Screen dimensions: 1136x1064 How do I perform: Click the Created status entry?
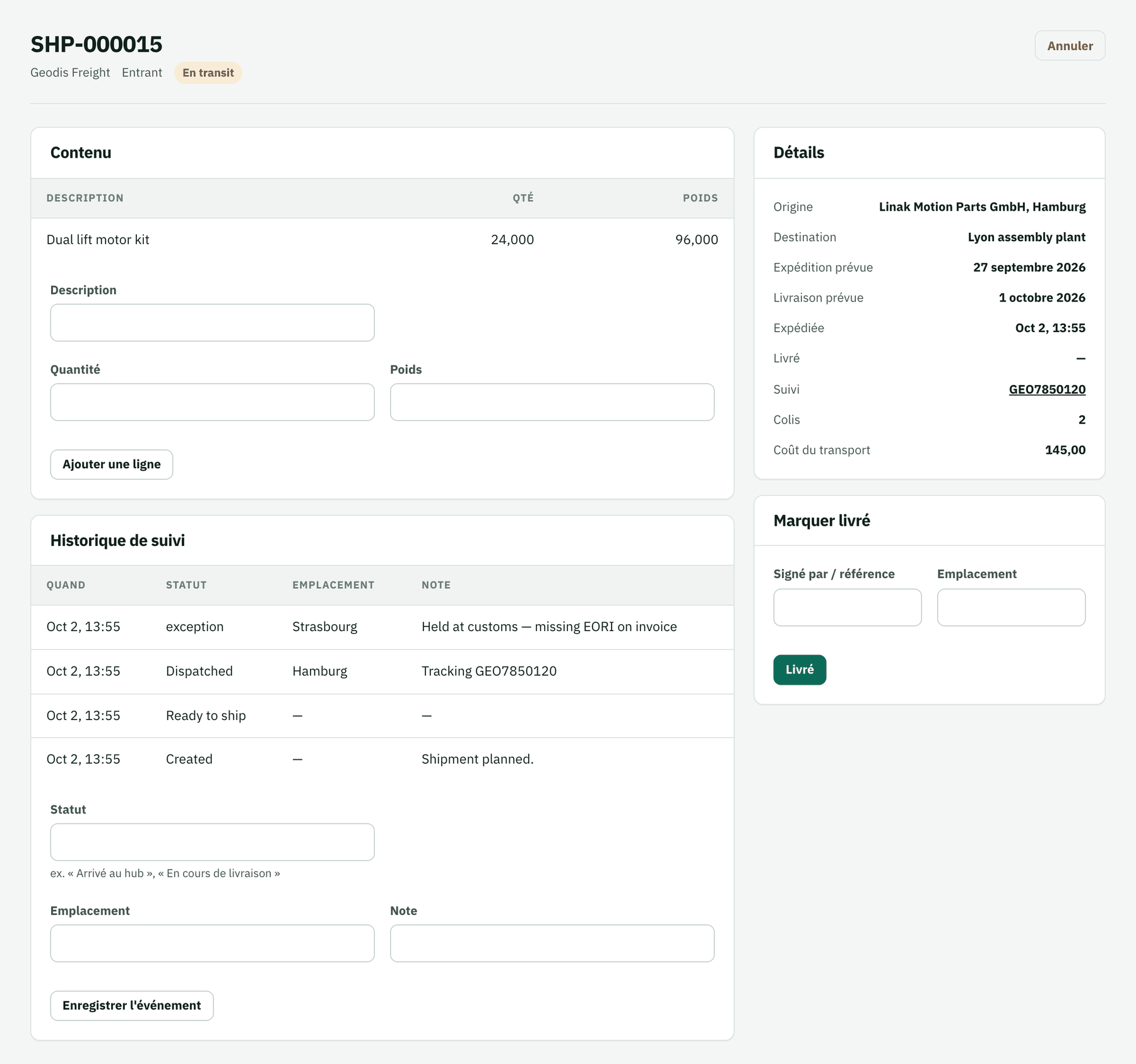[189, 759]
